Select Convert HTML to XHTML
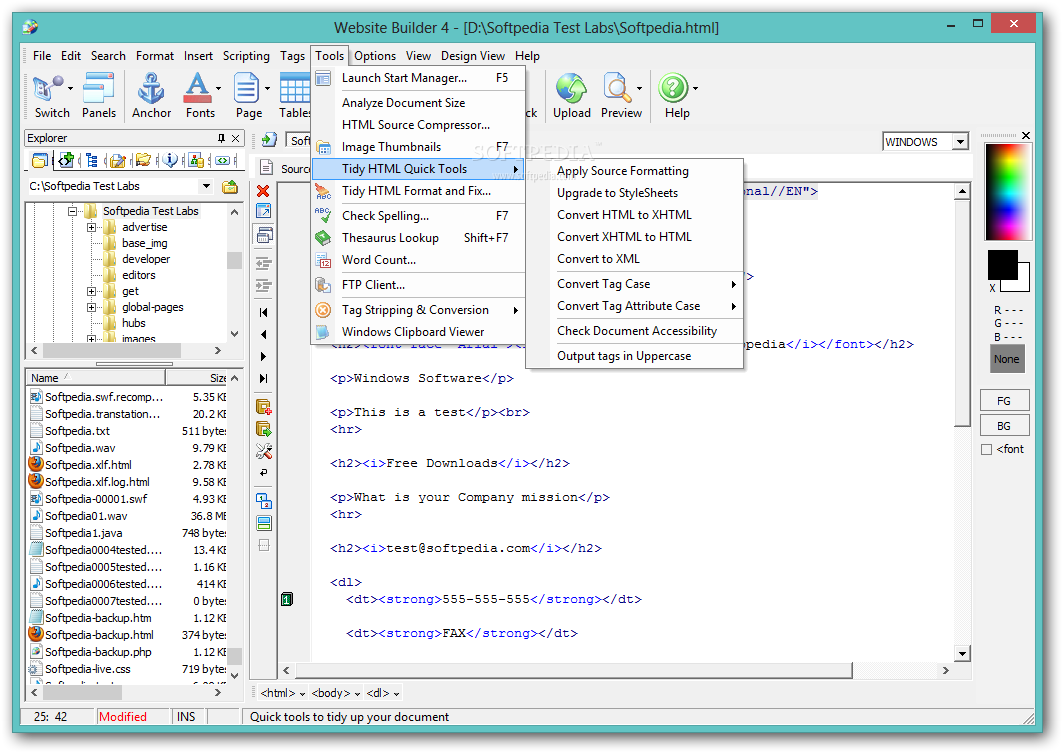Screen dimensions: 1063x753 [634, 215]
